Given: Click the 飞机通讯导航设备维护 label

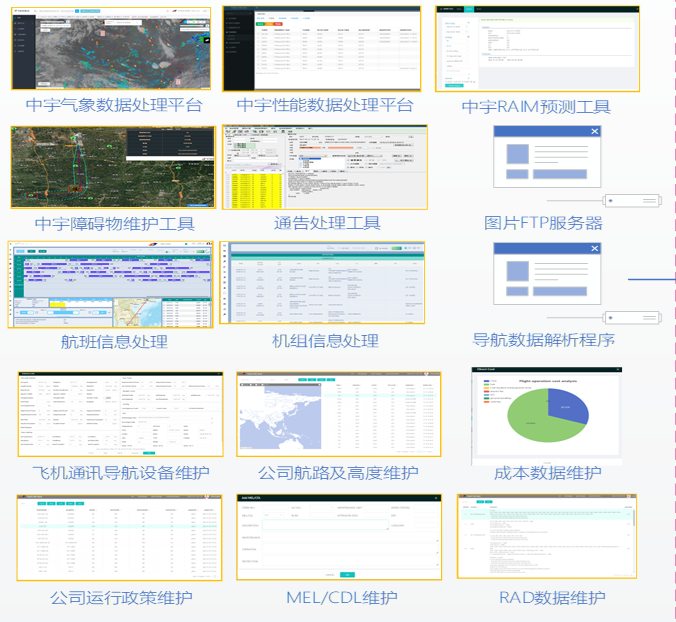Looking at the screenshot, I should [121, 473].
